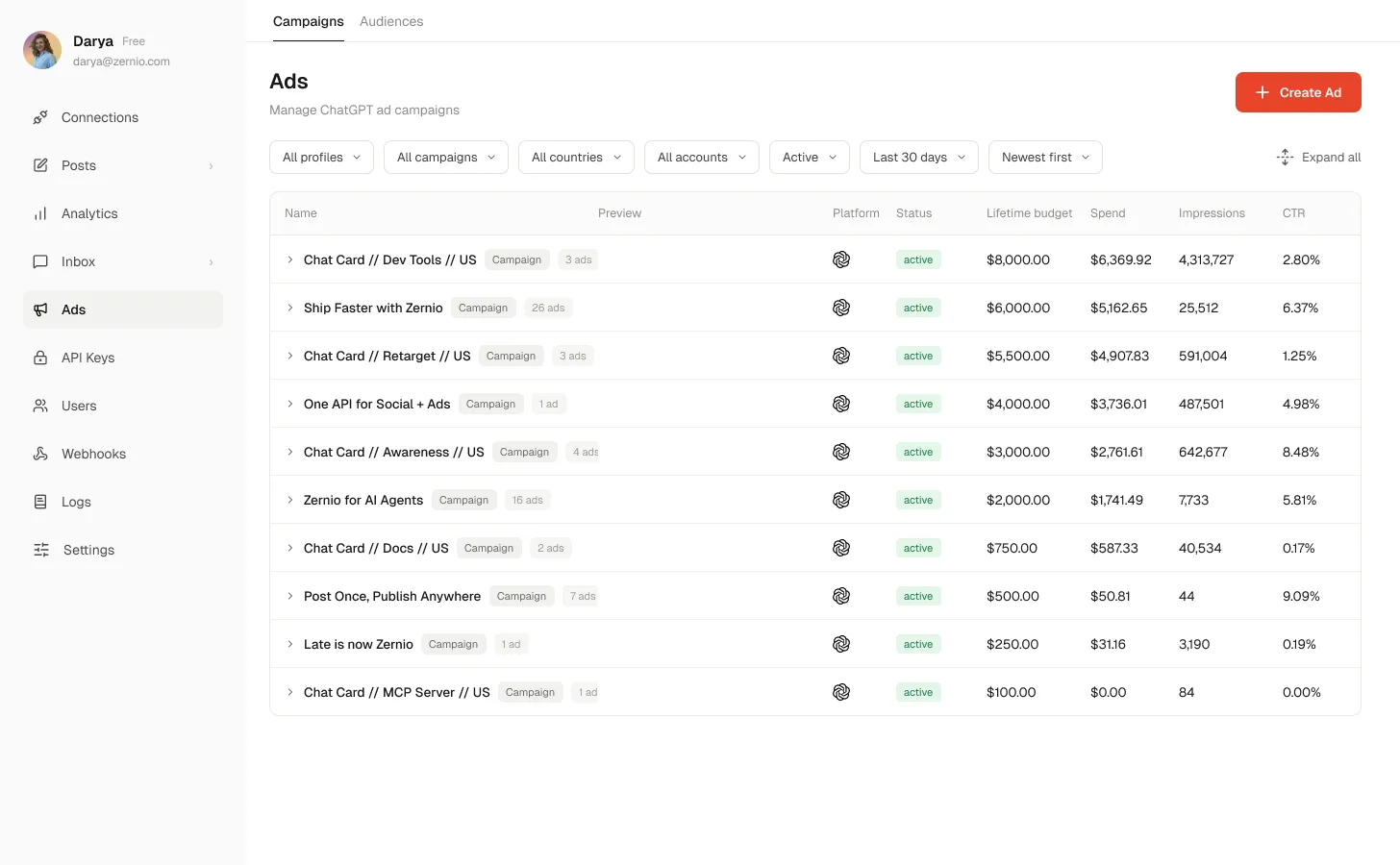Click the 9.09% CTR value
The image size is (1400, 865).
click(x=1301, y=596)
